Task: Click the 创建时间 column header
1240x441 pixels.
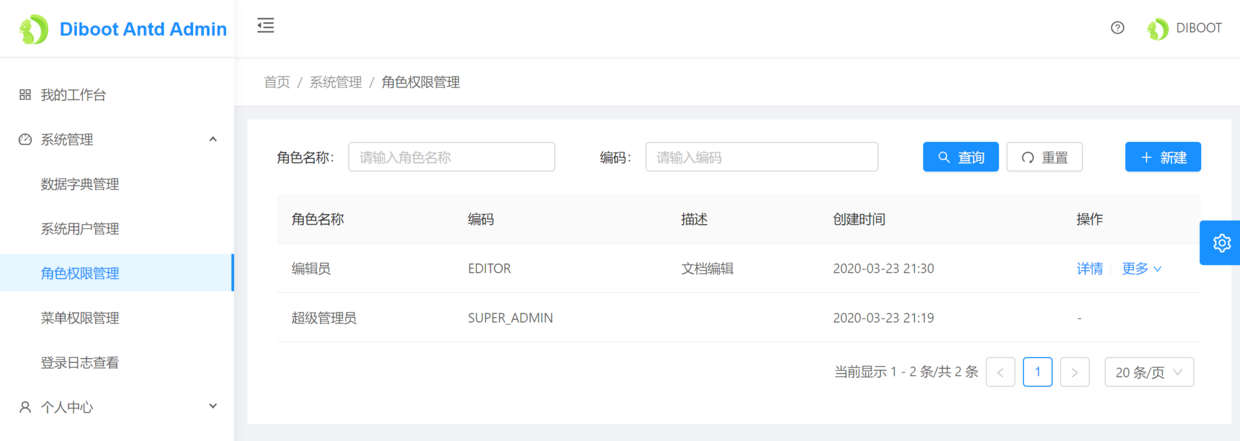Action: click(859, 219)
